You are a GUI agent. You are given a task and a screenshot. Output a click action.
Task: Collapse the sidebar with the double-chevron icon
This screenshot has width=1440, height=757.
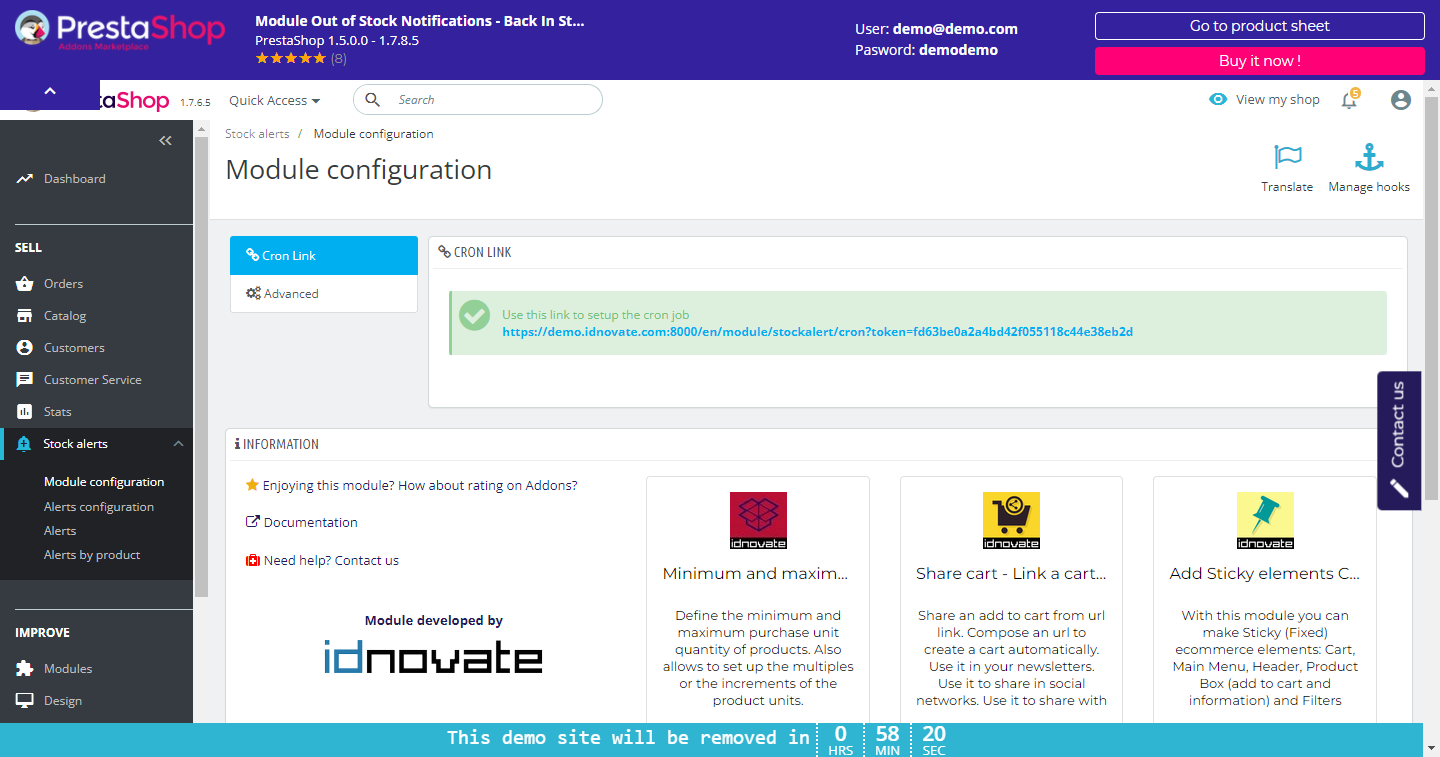tap(166, 141)
